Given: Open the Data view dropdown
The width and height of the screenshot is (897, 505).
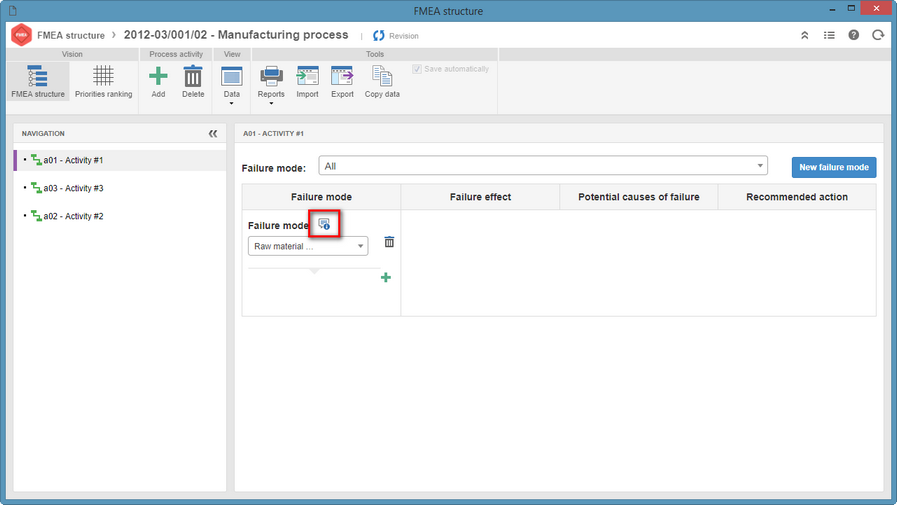Looking at the screenshot, I should [232, 85].
